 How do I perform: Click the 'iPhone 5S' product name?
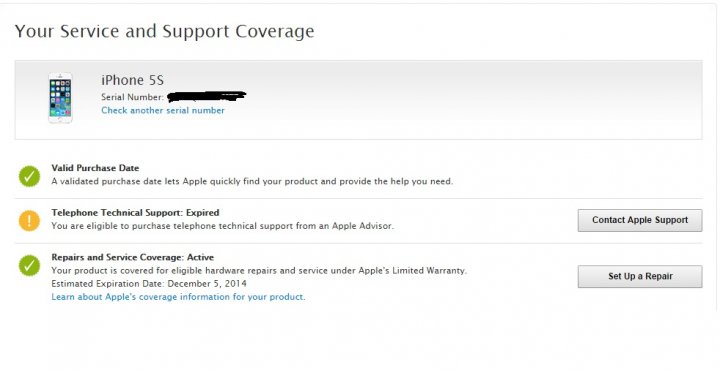132,80
